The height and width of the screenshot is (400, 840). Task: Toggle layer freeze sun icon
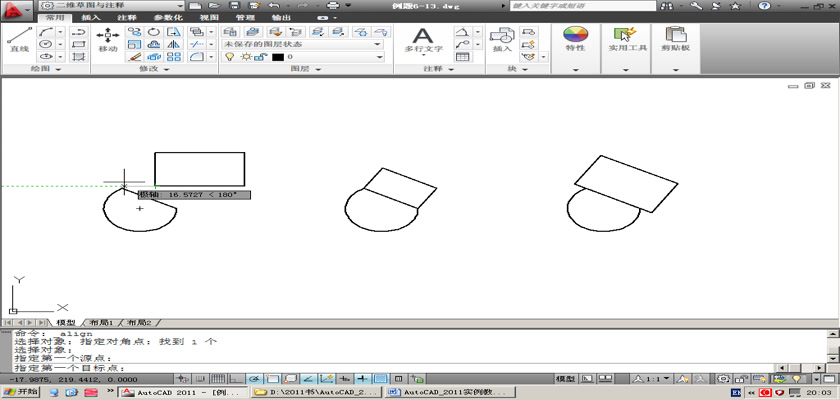point(246,57)
